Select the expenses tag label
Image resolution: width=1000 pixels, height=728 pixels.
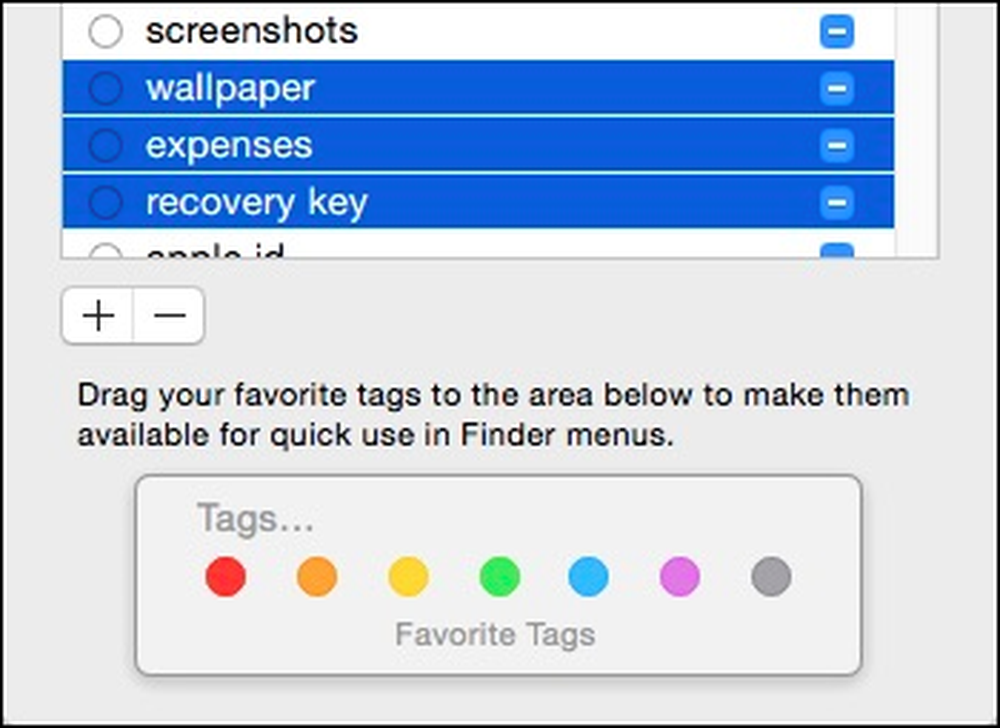[x=229, y=146]
